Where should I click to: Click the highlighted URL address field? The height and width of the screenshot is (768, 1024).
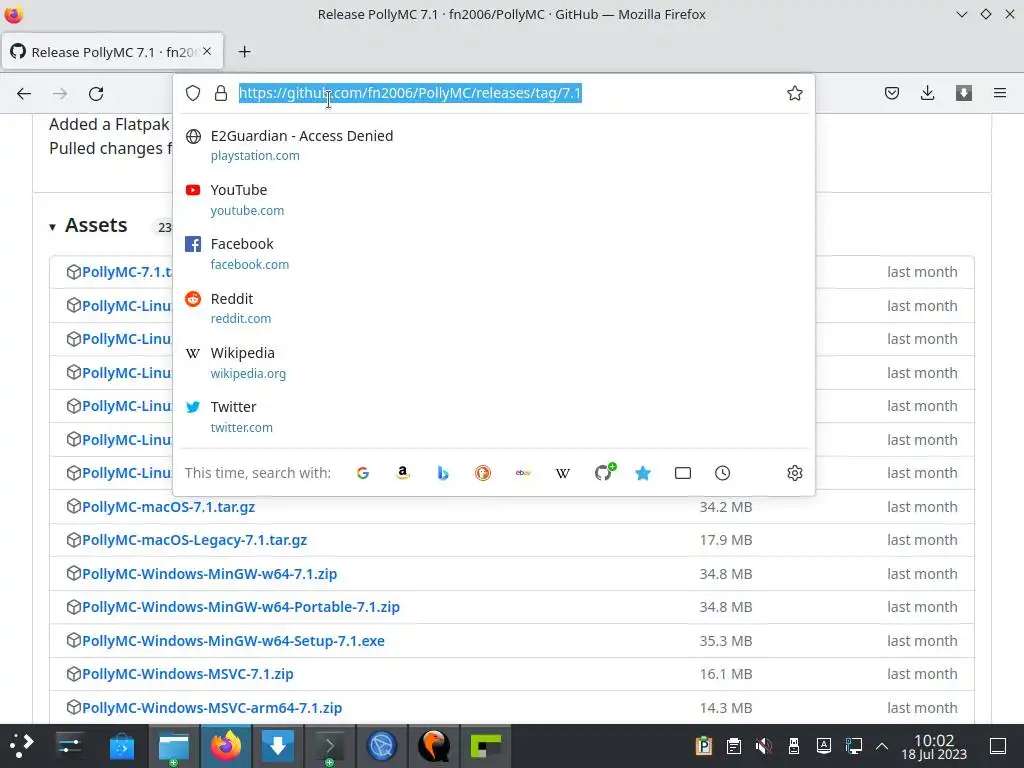coord(410,93)
